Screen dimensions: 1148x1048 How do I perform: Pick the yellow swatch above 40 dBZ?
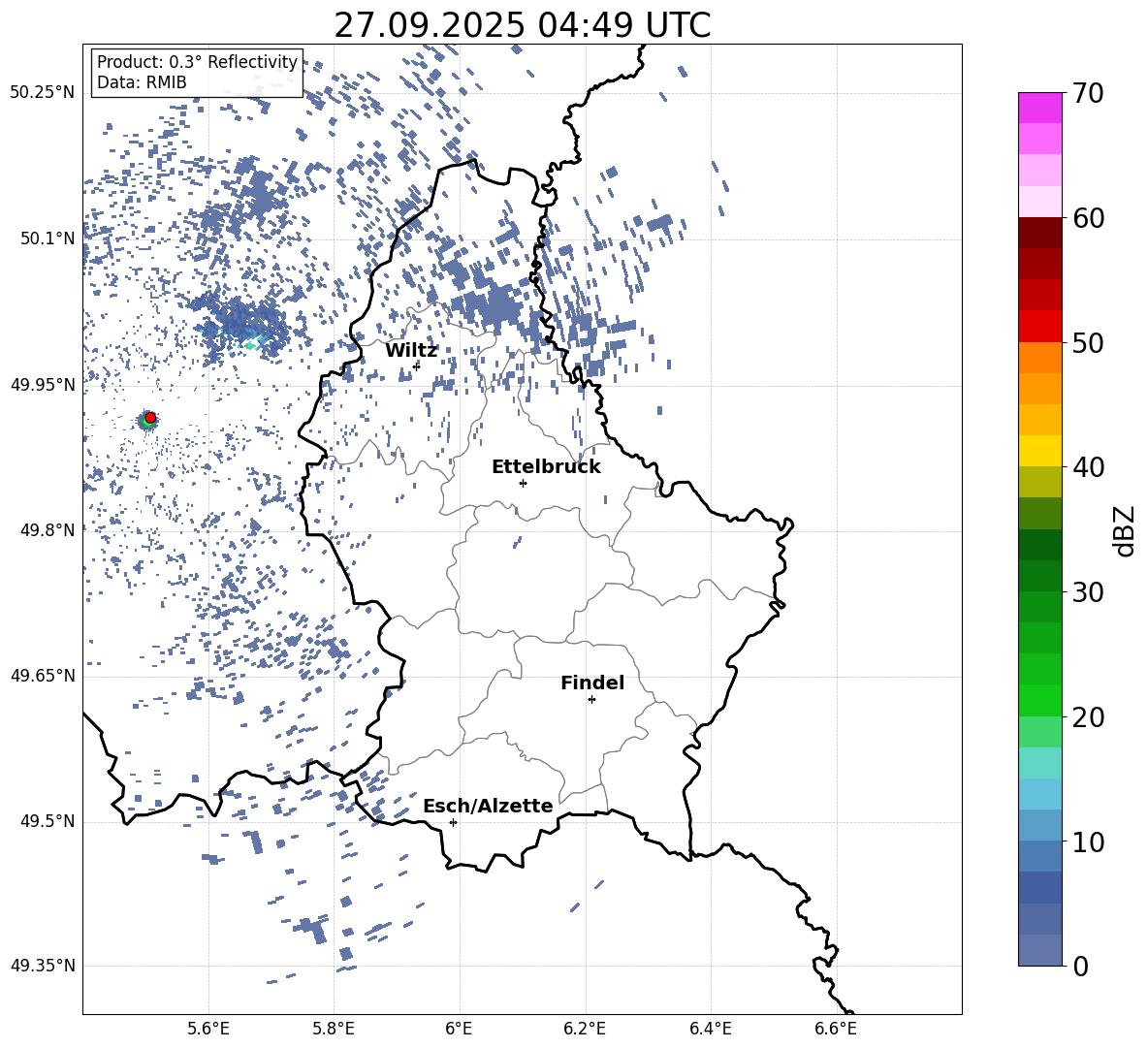pyautogui.click(x=1039, y=451)
